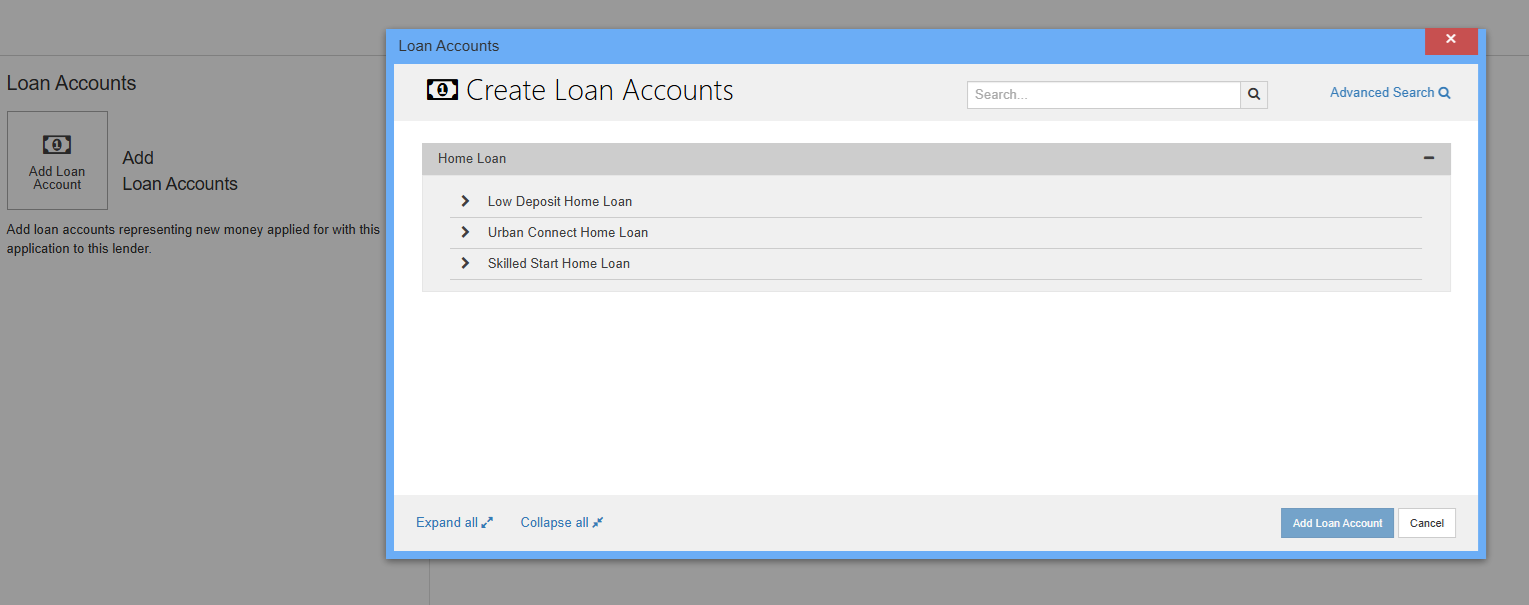Select the banknote icon in the dialog header
The image size is (1529, 605).
pos(442,89)
